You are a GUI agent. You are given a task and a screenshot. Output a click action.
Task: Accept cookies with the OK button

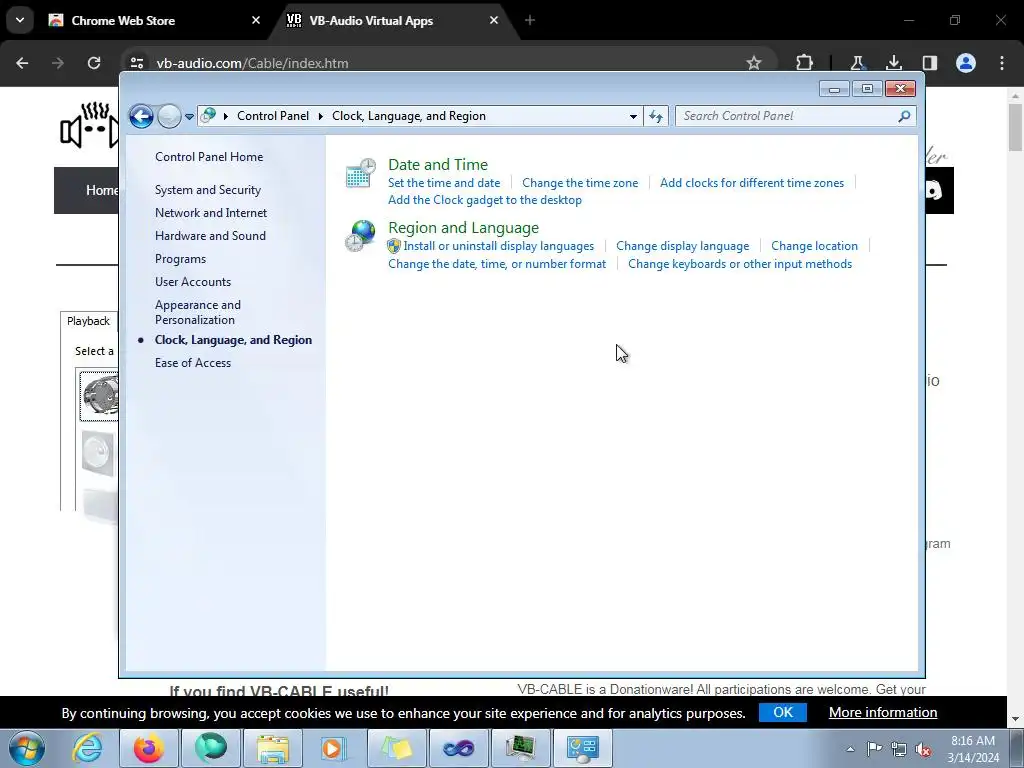782,712
